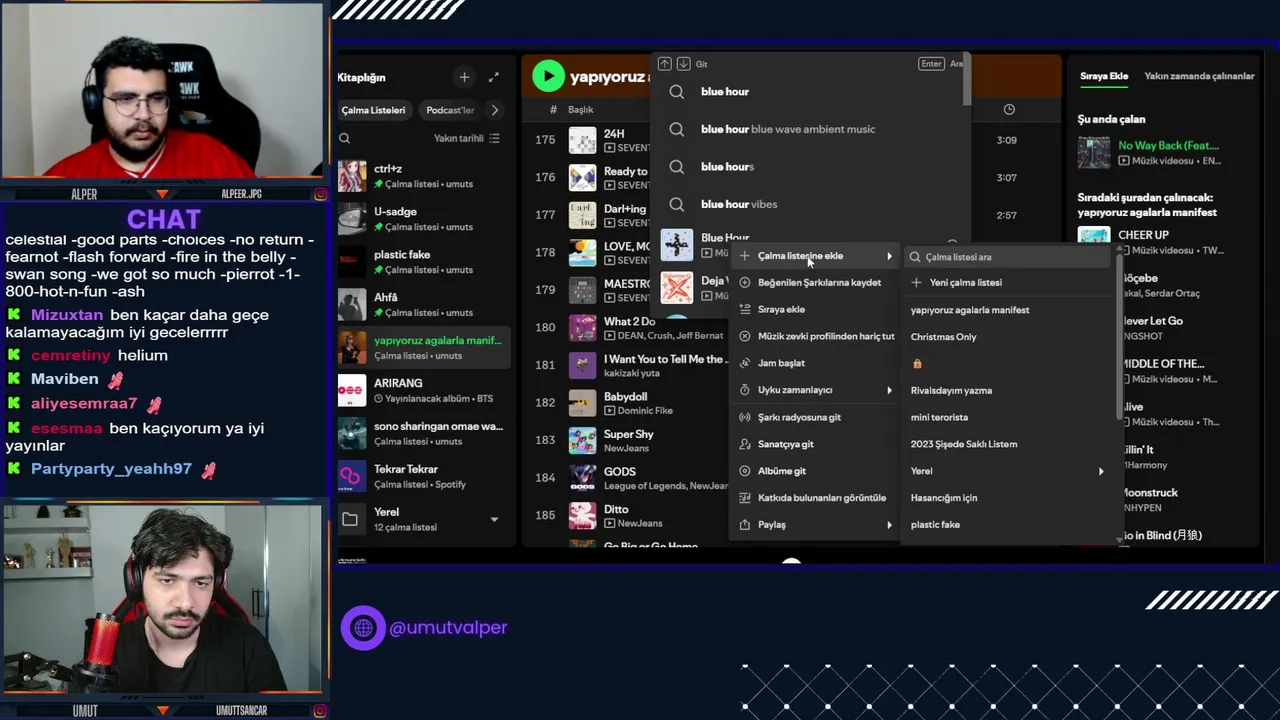Click Yeni çalma listesi in the submenu

(x=1008, y=283)
